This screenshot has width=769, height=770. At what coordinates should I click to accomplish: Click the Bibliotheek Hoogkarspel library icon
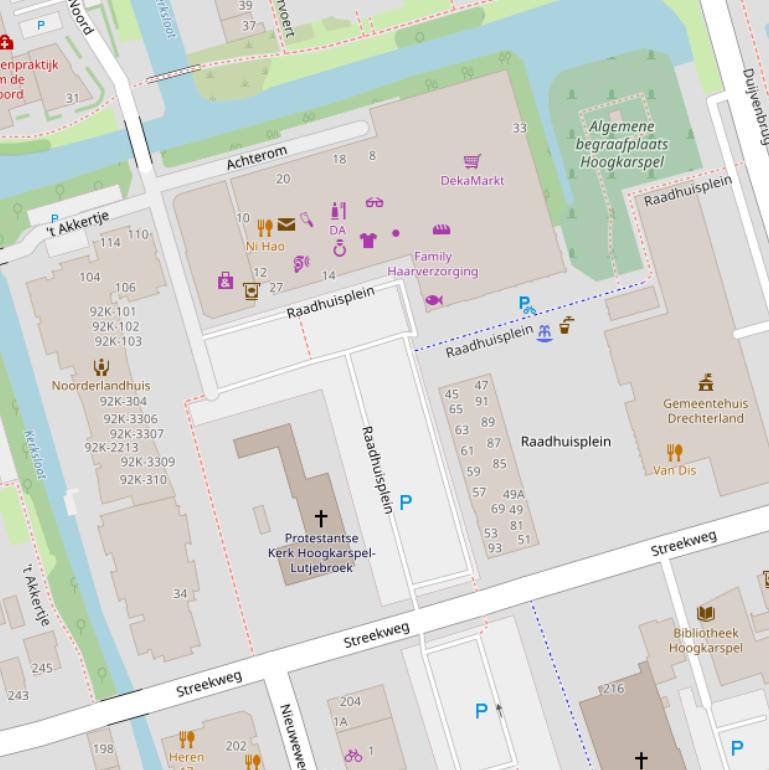click(x=706, y=613)
